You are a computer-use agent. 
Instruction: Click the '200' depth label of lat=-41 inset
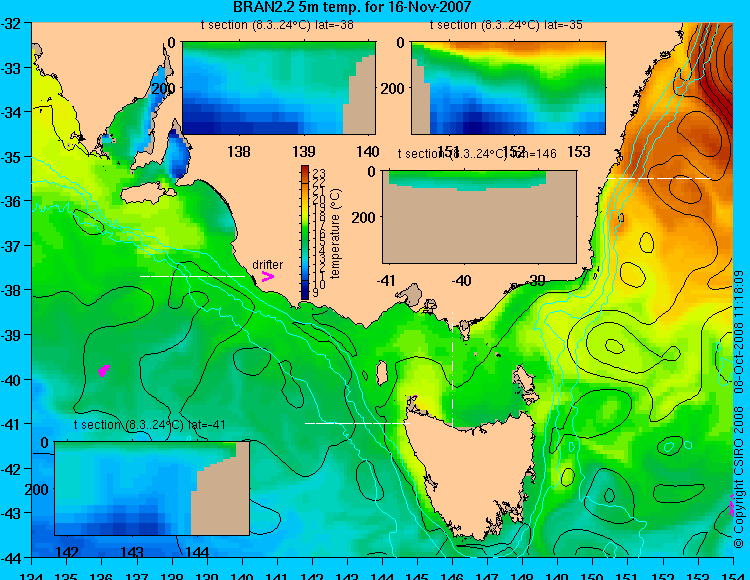point(36,489)
